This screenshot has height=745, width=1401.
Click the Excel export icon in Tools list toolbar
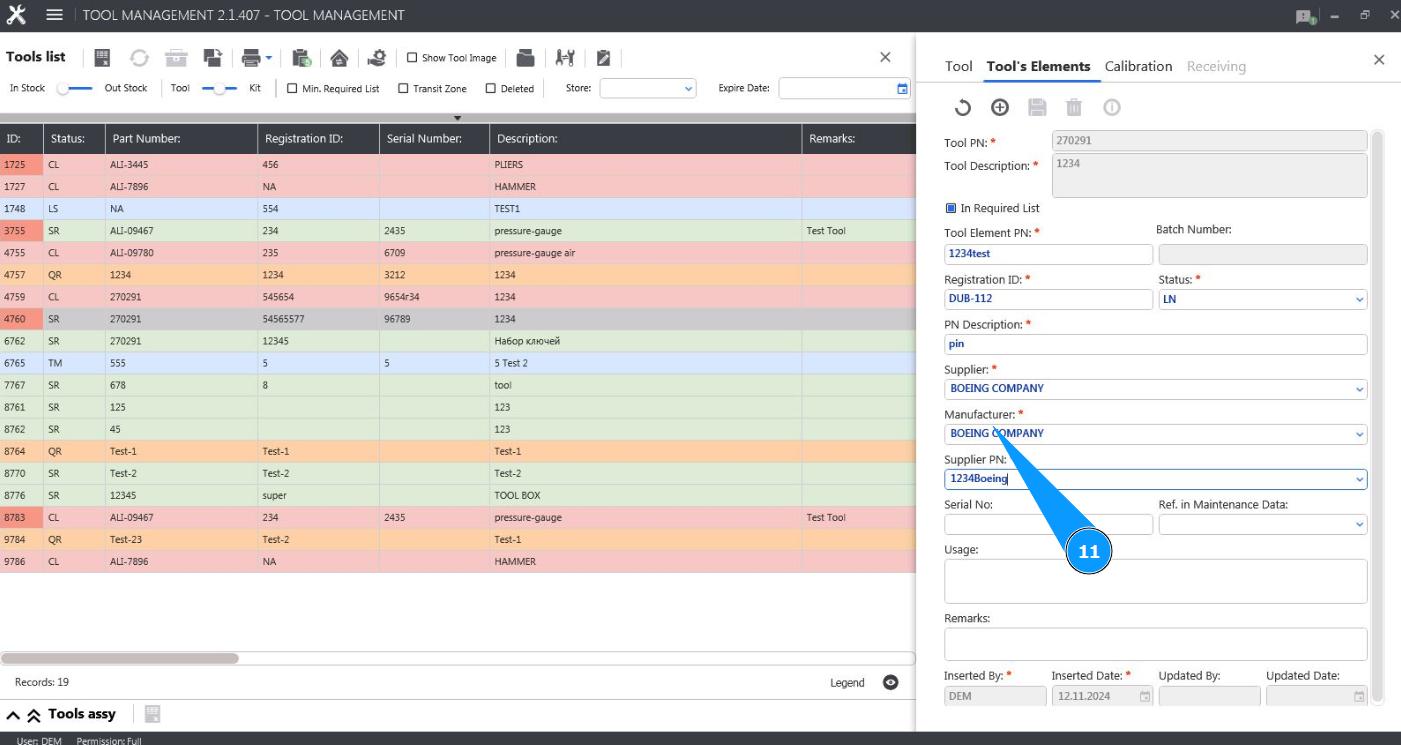[x=102, y=58]
